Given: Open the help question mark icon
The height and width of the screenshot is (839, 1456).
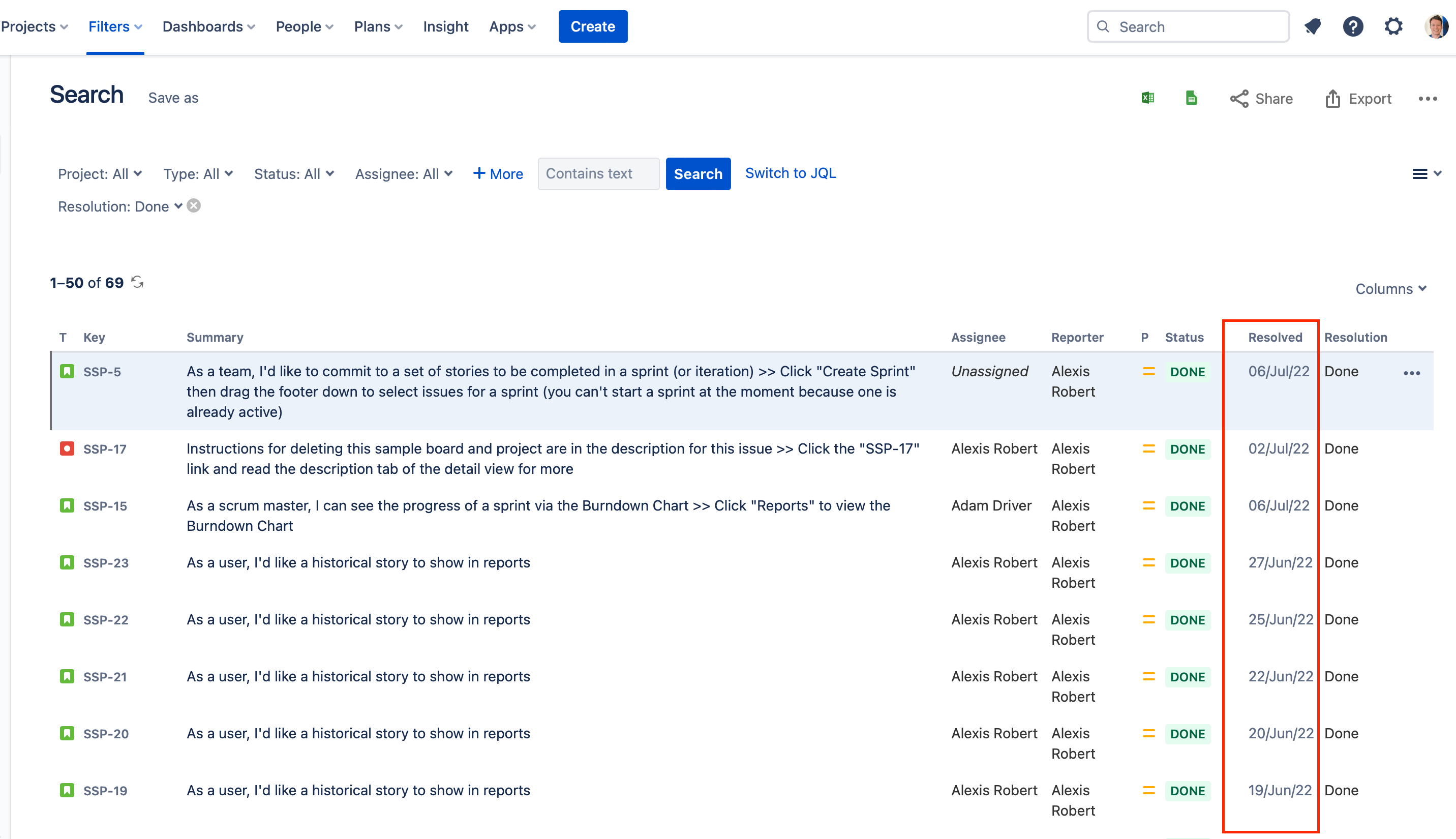Looking at the screenshot, I should point(1353,26).
